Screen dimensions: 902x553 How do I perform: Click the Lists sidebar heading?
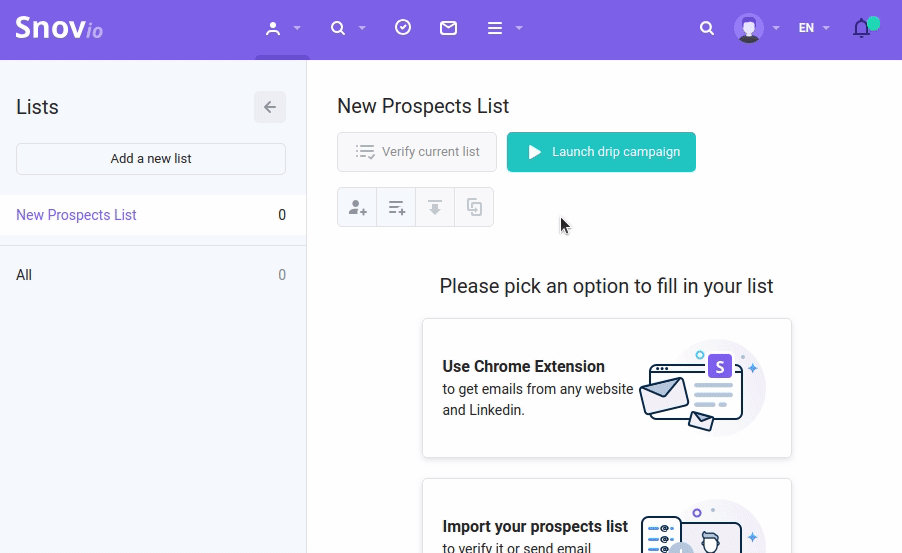(37, 107)
